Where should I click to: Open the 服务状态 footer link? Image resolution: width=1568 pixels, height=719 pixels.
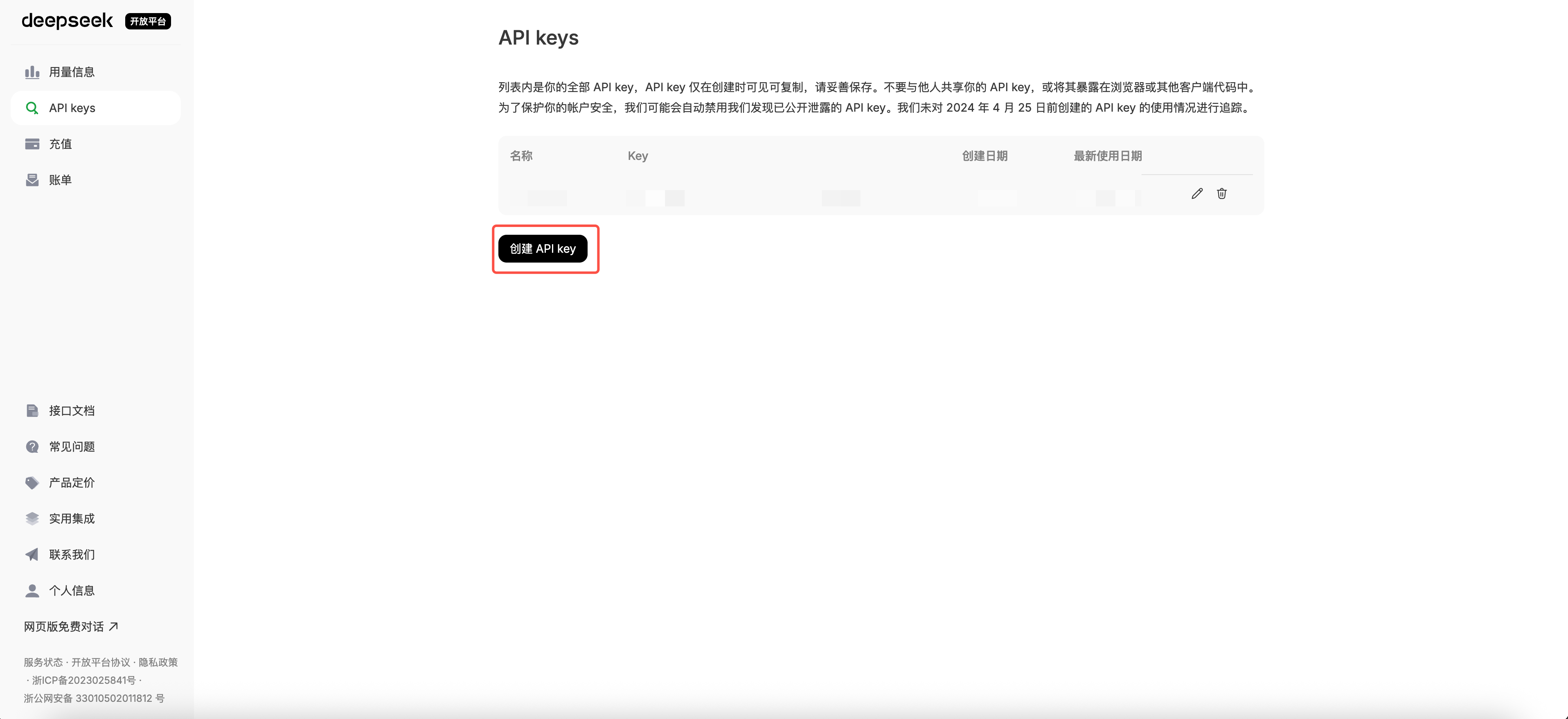(43, 662)
